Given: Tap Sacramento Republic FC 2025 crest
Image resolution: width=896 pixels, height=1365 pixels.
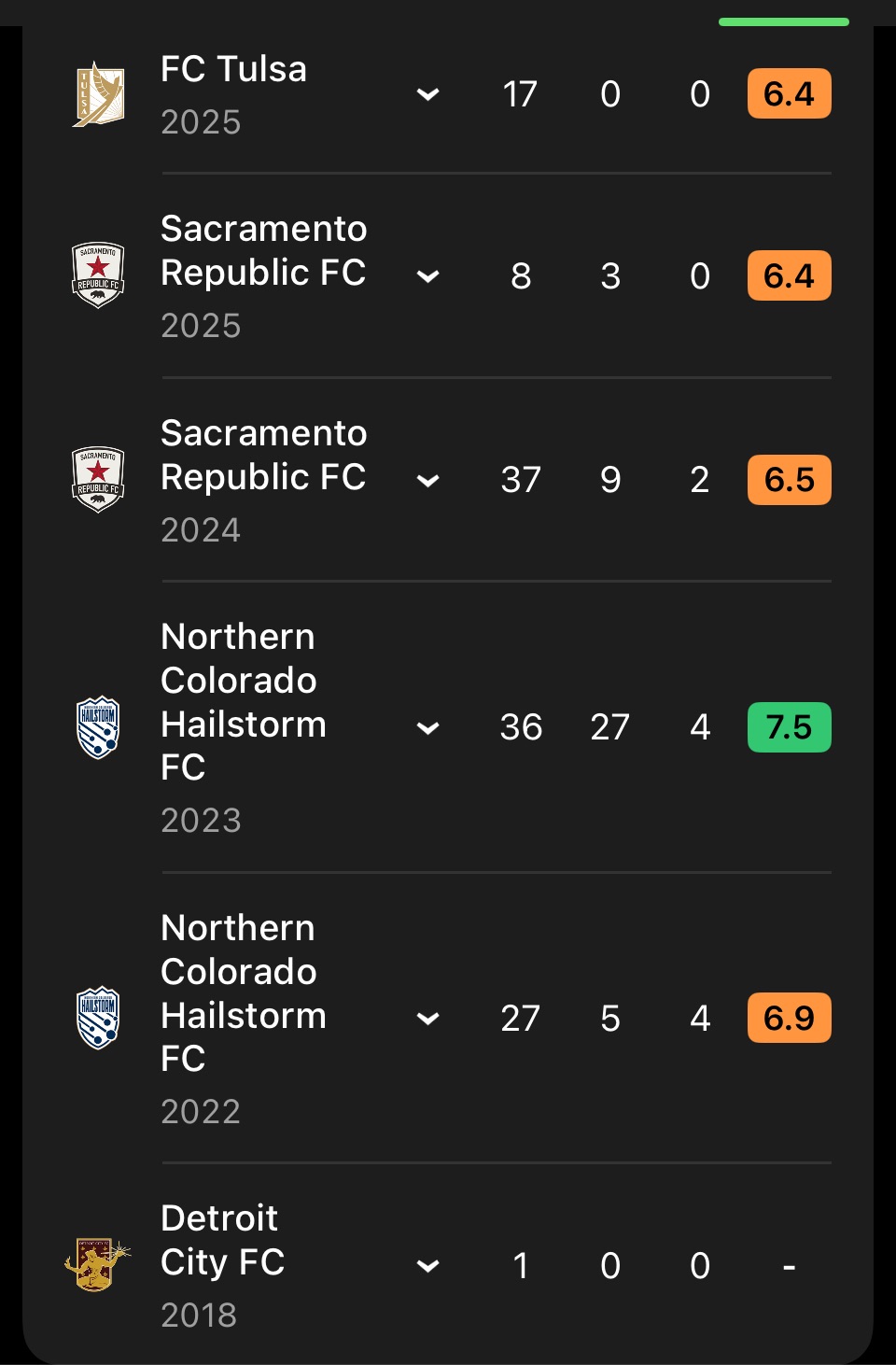Looking at the screenshot, I should tap(98, 275).
